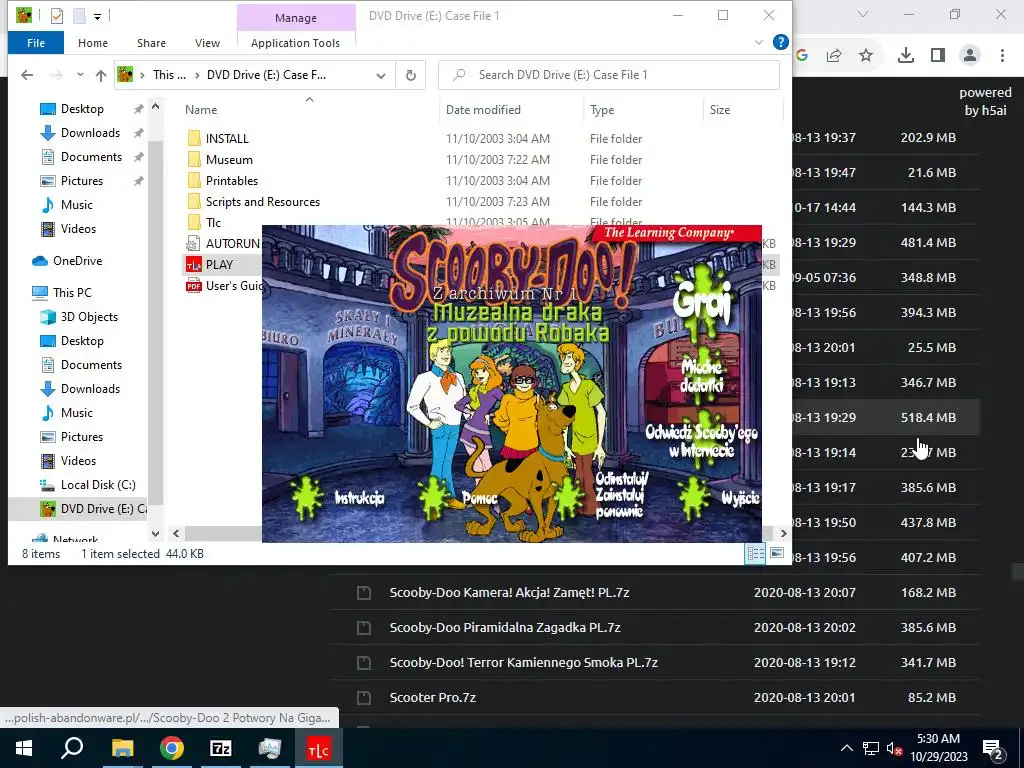Open 7-Zip from the taskbar

[221, 748]
